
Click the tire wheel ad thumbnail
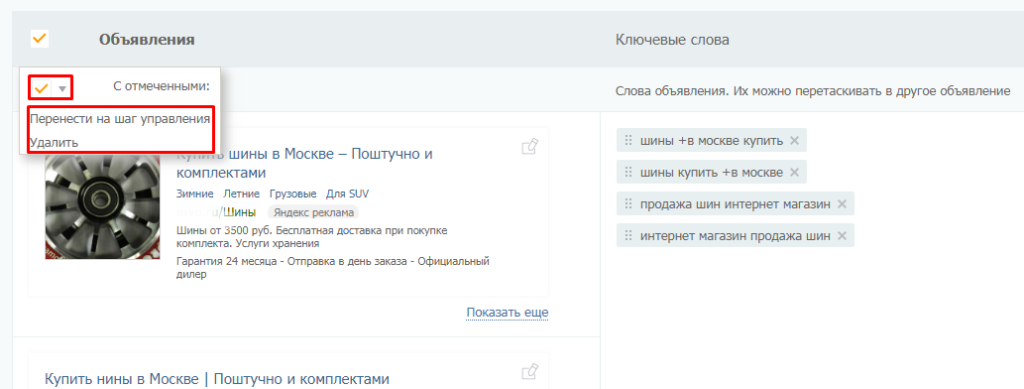(x=93, y=206)
